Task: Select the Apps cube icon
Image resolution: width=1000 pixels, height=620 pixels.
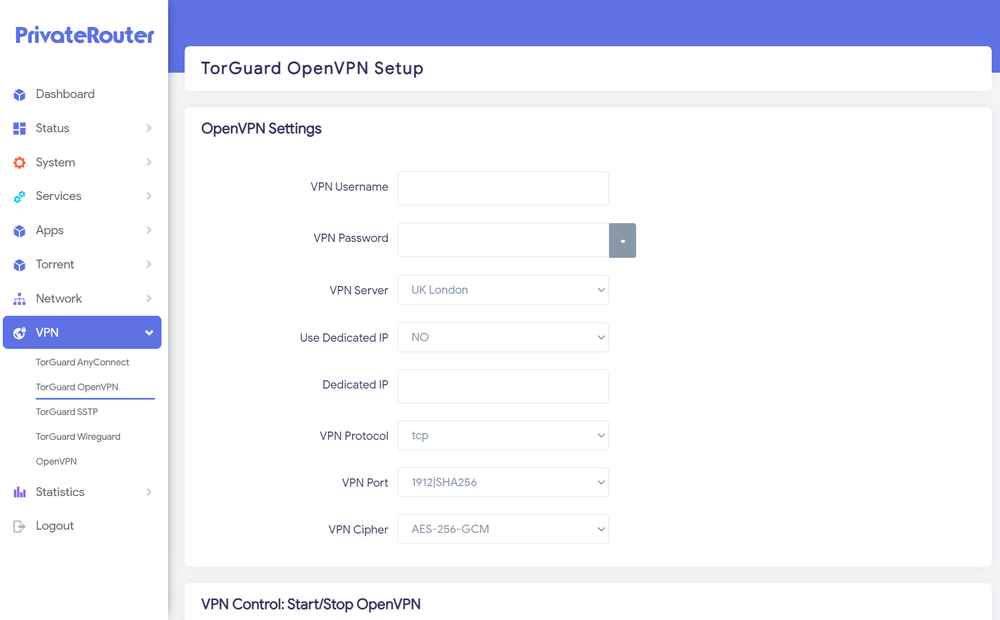Action: coord(21,230)
